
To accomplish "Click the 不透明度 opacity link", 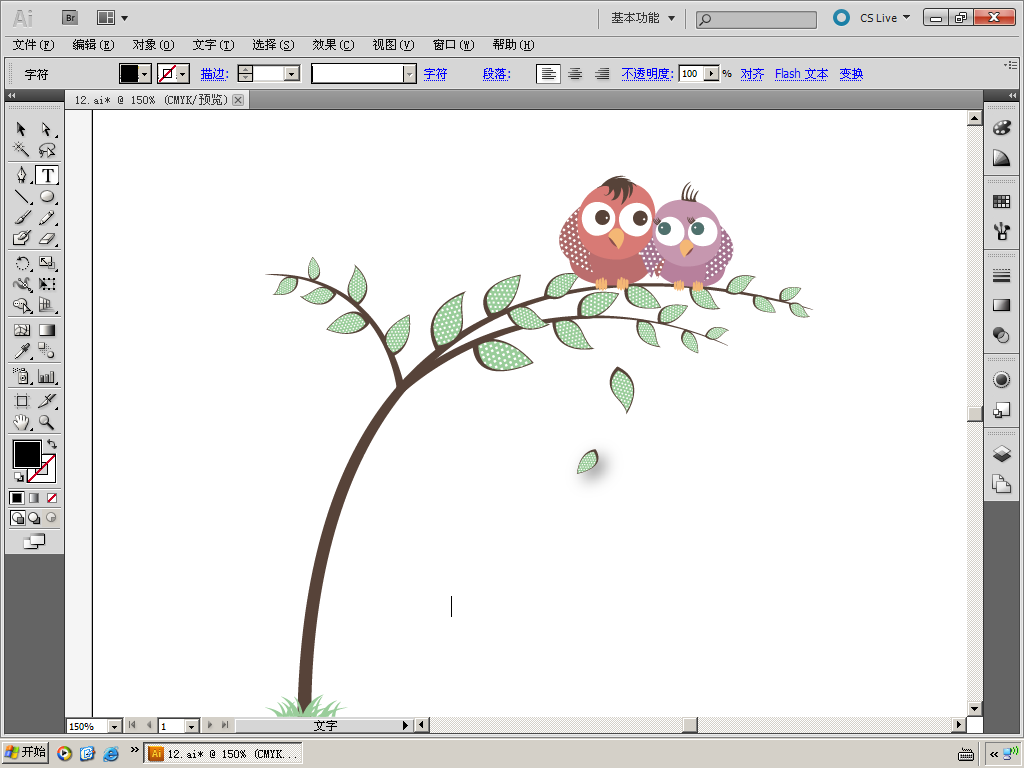I will click(646, 74).
